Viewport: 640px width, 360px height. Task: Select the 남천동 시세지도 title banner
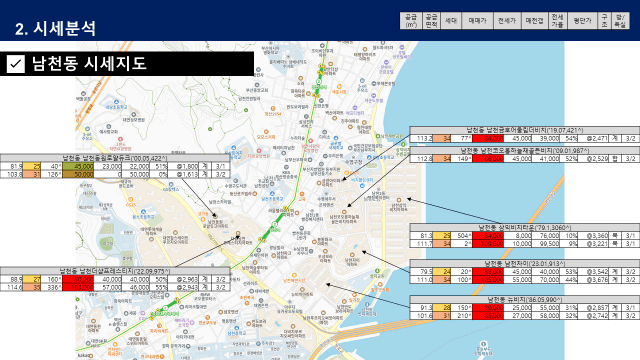127,64
